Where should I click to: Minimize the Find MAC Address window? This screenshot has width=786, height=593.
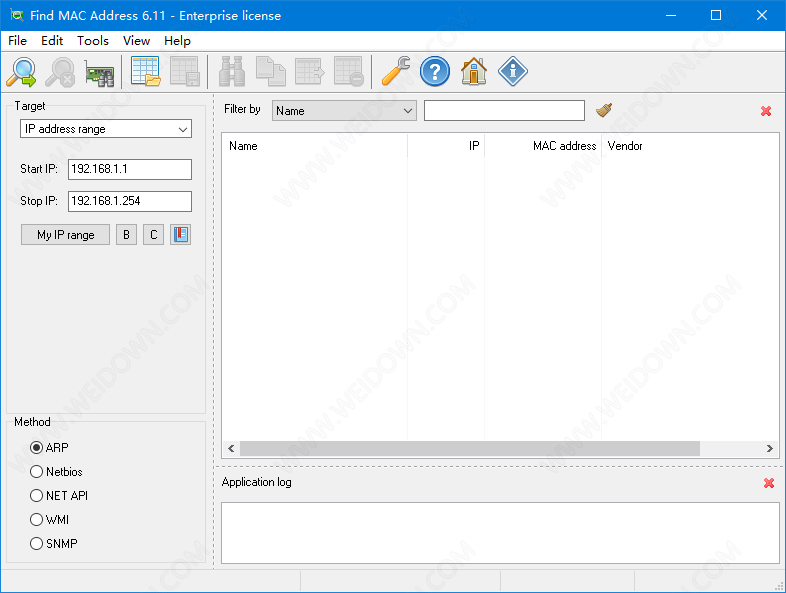(x=671, y=16)
